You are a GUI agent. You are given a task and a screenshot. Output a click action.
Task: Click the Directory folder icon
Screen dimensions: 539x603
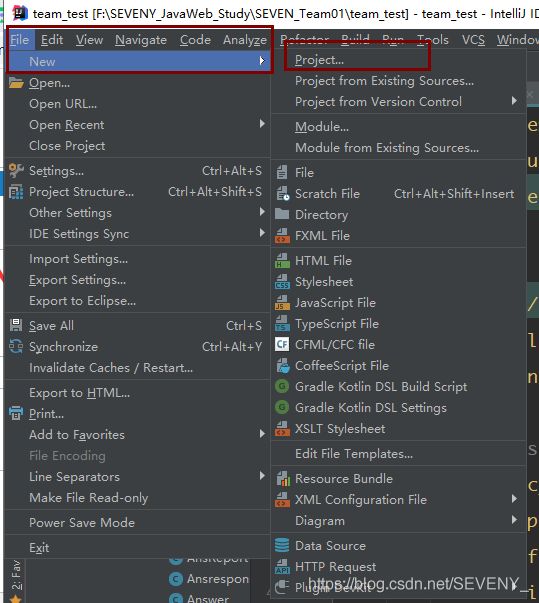(282, 214)
